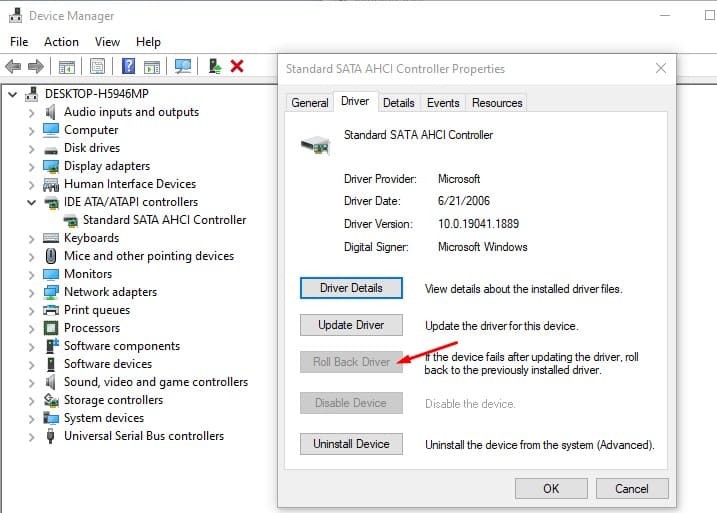
Task: Expand the System devices chevron
Action: click(31, 419)
